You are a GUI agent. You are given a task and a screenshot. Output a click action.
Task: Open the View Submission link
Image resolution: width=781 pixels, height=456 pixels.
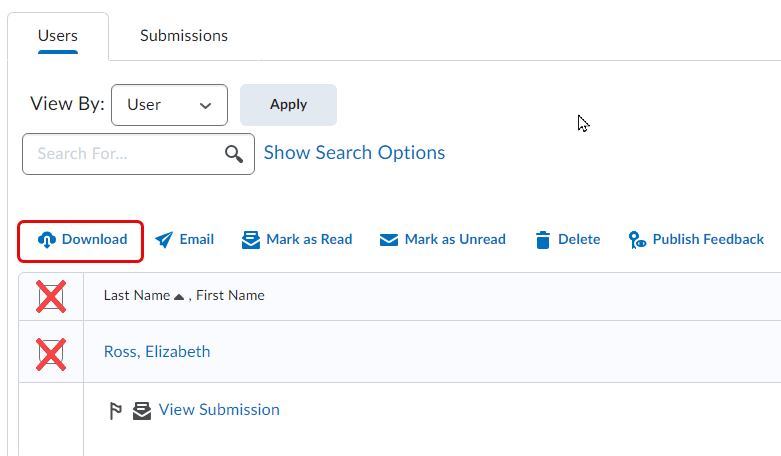point(219,410)
